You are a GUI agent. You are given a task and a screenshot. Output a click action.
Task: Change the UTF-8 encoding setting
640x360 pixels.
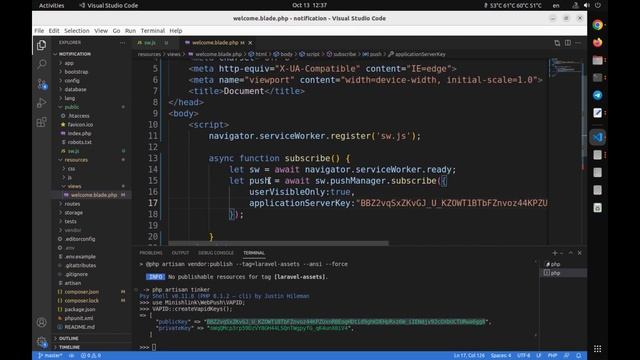[x=523, y=356]
